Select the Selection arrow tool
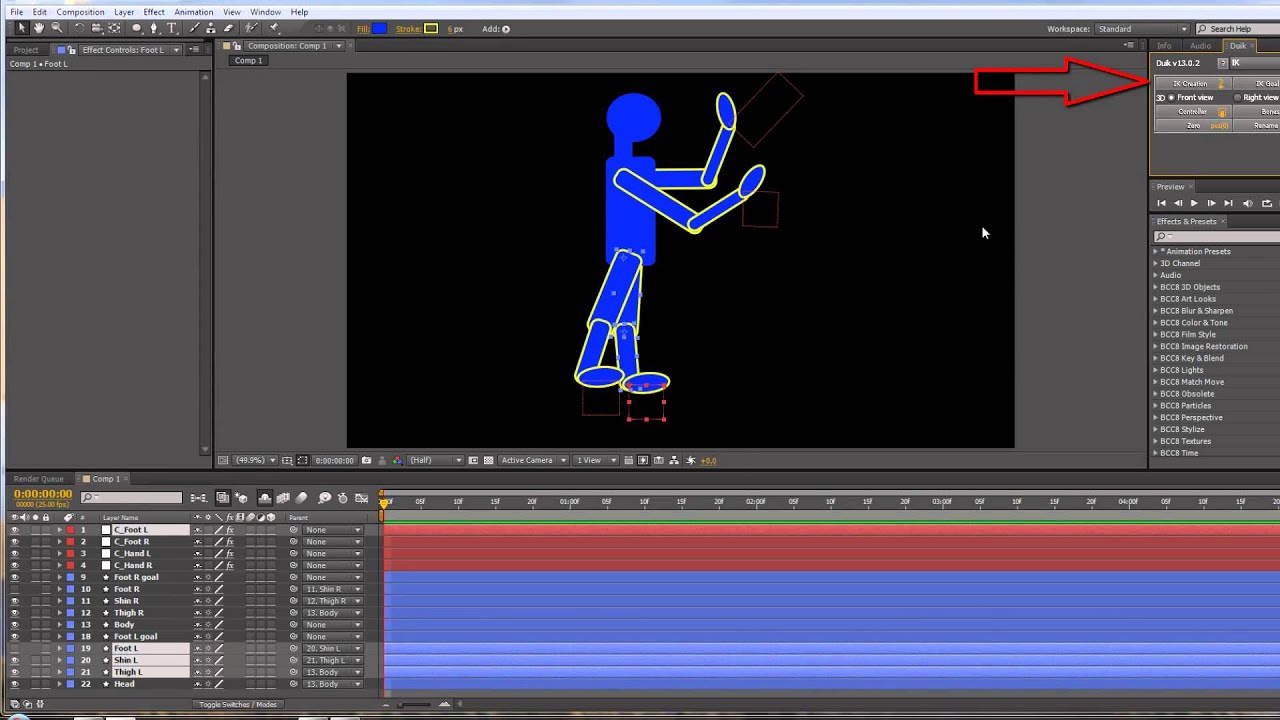Screen dimensions: 1280x720 (21, 29)
